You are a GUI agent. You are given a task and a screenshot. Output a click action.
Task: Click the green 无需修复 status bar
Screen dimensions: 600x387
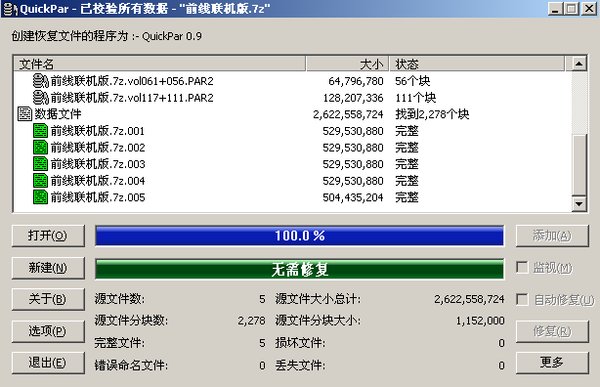(x=300, y=269)
